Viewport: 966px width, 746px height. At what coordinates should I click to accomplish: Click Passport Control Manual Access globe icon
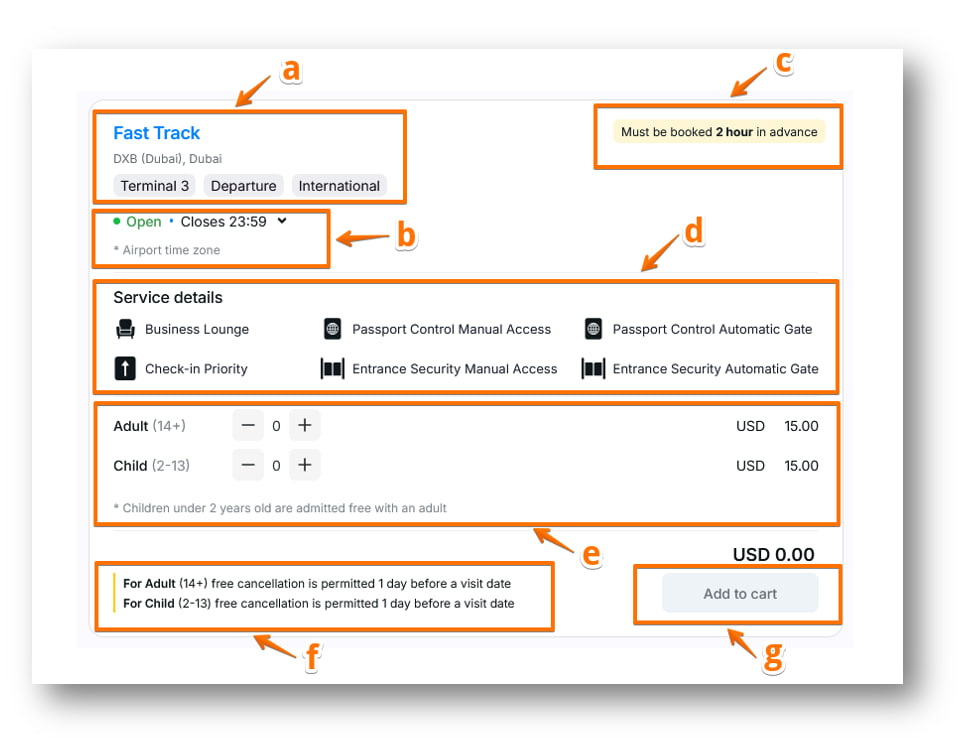tap(333, 329)
